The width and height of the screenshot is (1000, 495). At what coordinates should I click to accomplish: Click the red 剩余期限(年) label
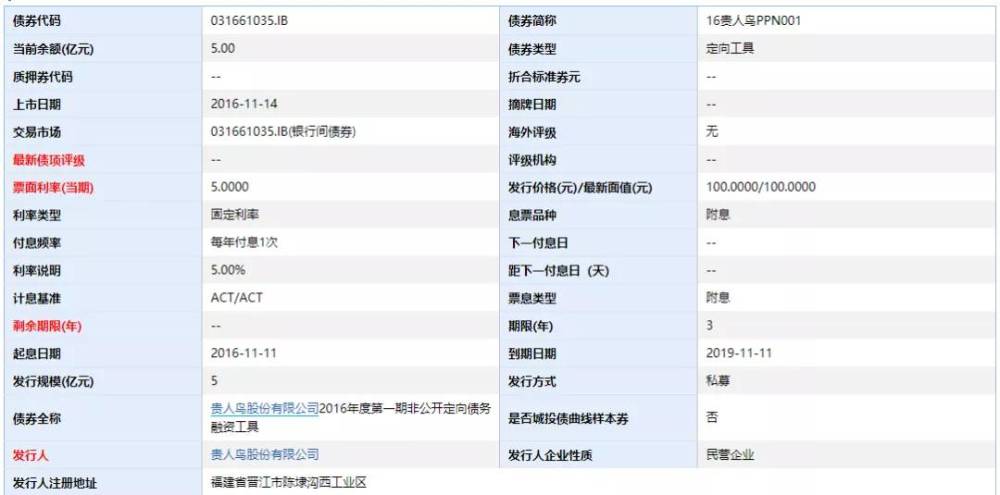coord(47,327)
